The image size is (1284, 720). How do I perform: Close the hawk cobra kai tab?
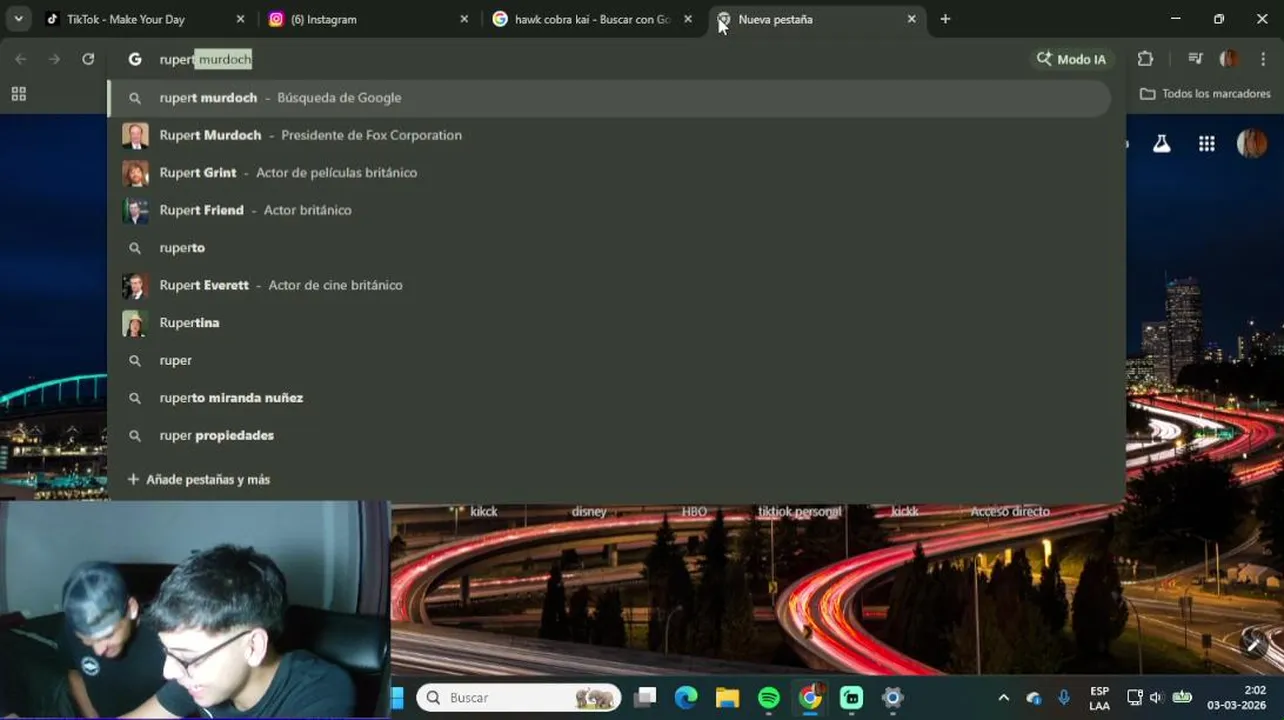[688, 19]
